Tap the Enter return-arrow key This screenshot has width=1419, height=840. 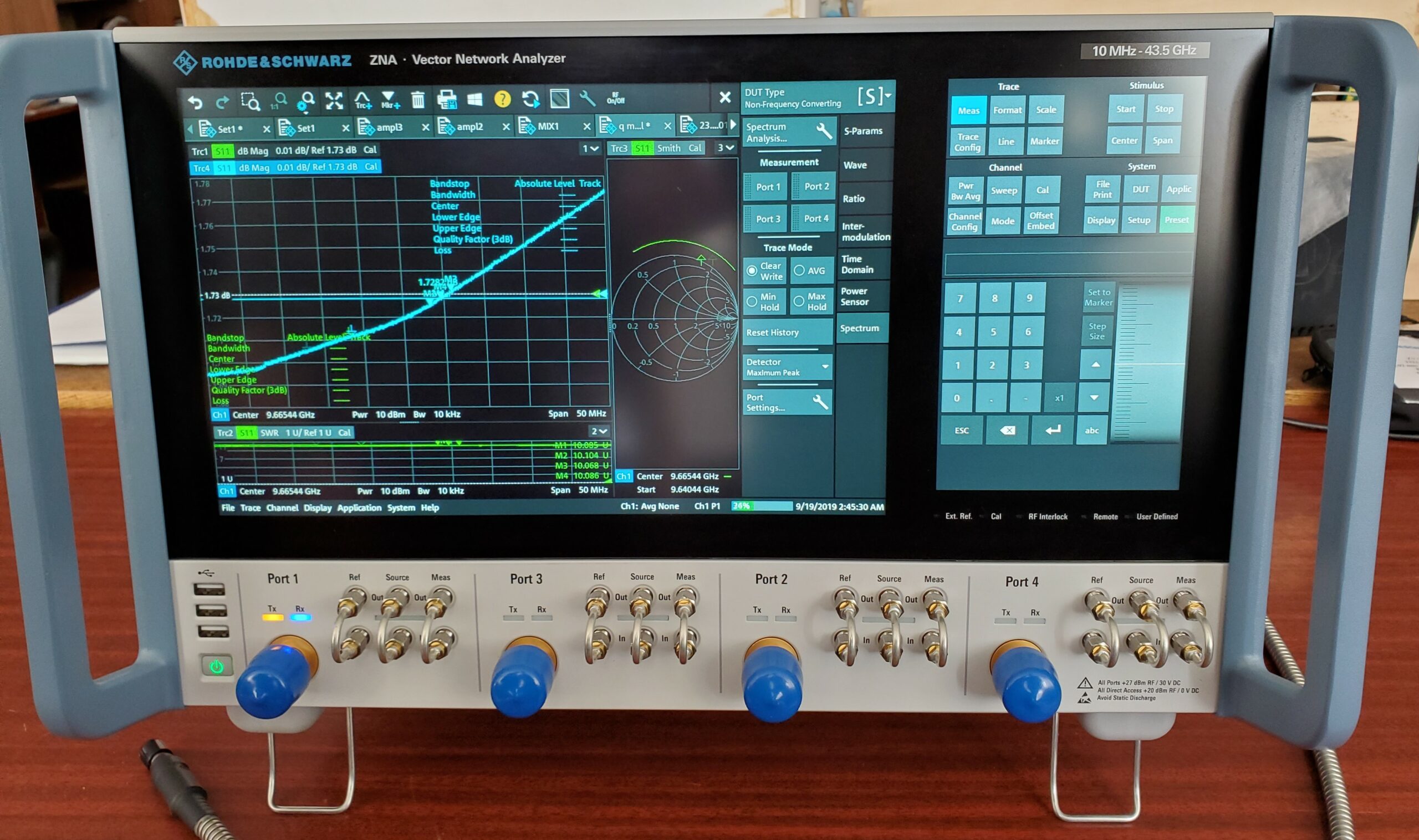(1052, 430)
